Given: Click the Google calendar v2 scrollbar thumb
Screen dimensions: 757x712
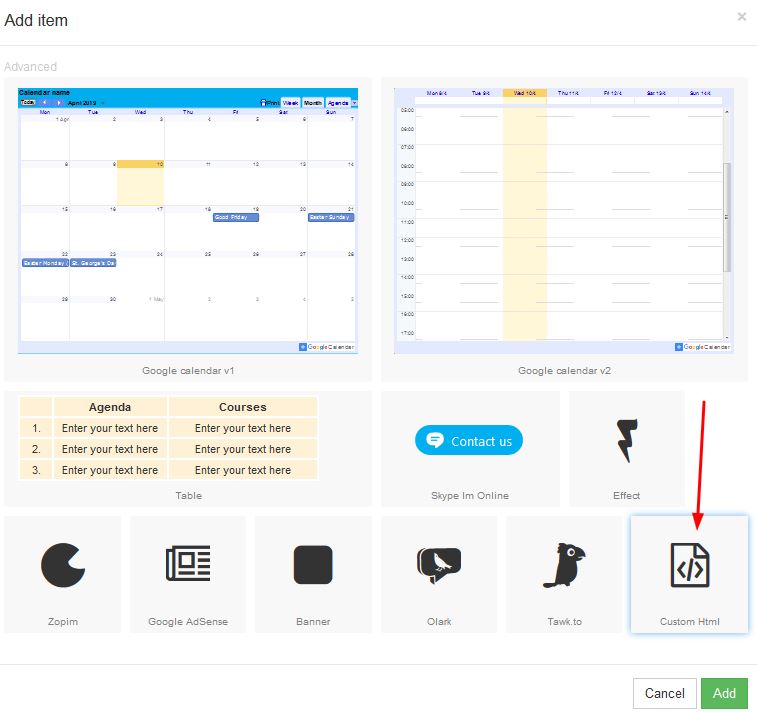Looking at the screenshot, I should (727, 215).
